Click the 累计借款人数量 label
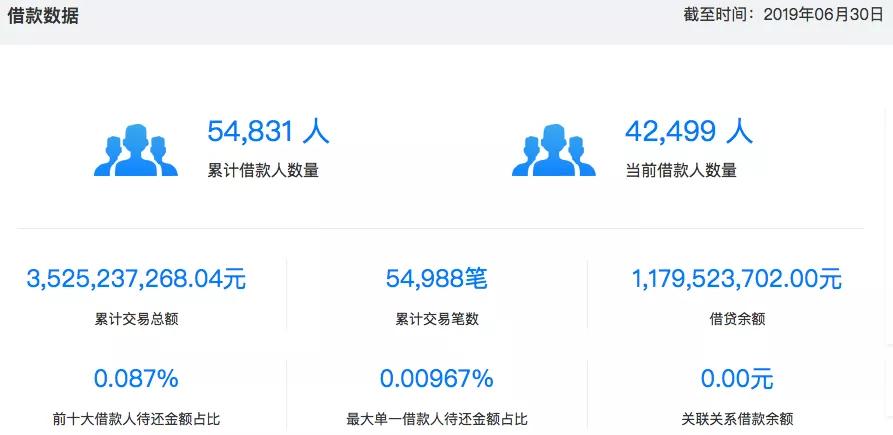893x435 pixels. tap(263, 170)
